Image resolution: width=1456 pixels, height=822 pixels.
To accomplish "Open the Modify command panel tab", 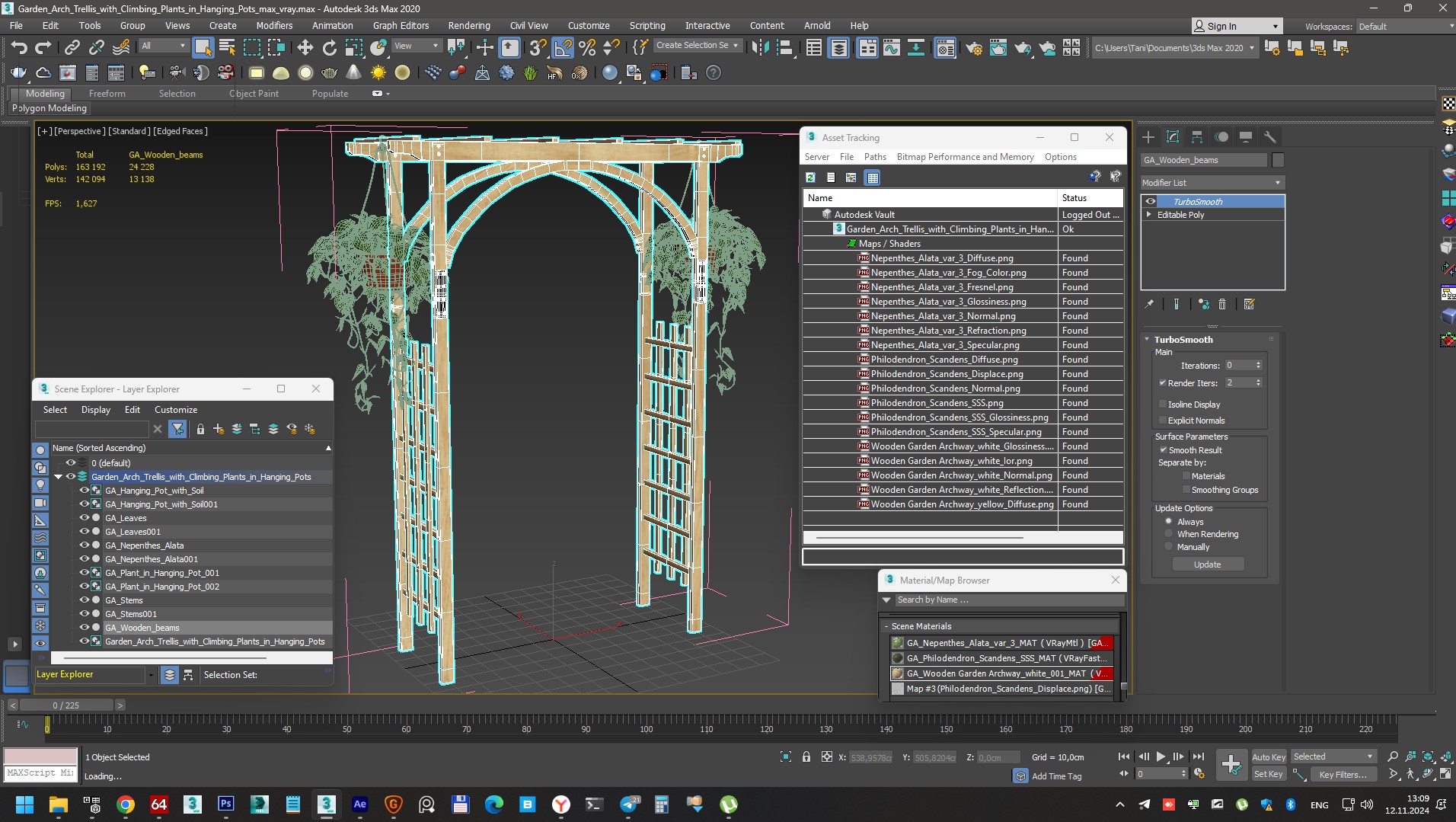I will click(x=1173, y=137).
